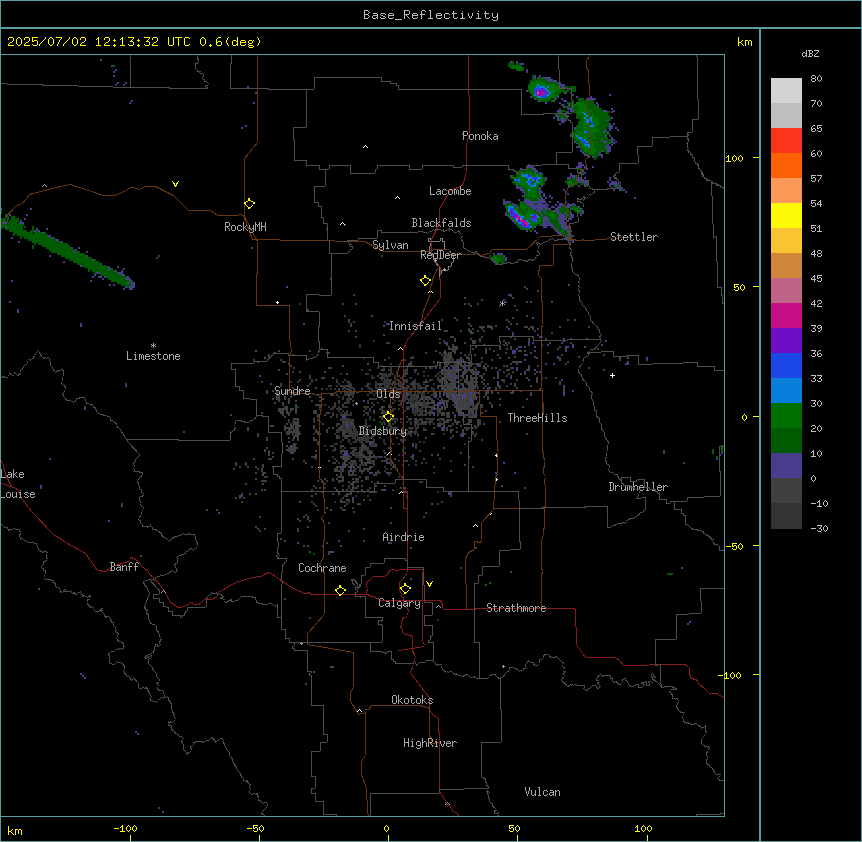
Task: Select the small green echo east of RedDeer
Action: (x=498, y=258)
